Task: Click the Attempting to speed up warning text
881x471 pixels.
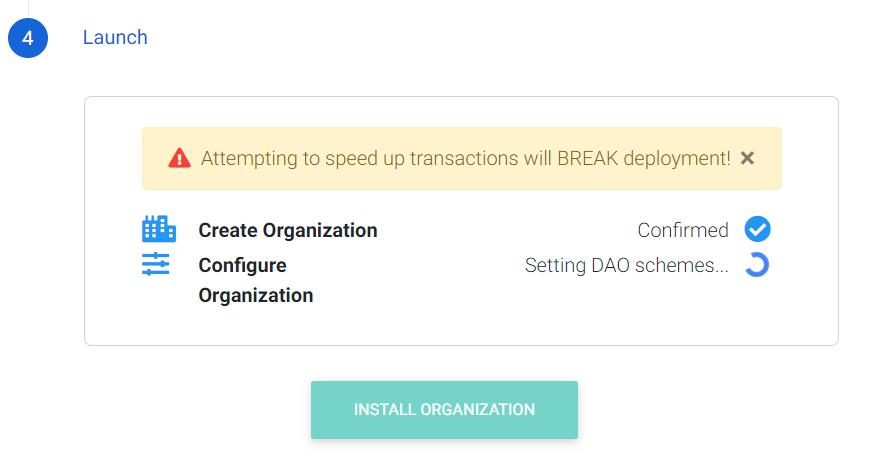Action: pyautogui.click(x=465, y=158)
